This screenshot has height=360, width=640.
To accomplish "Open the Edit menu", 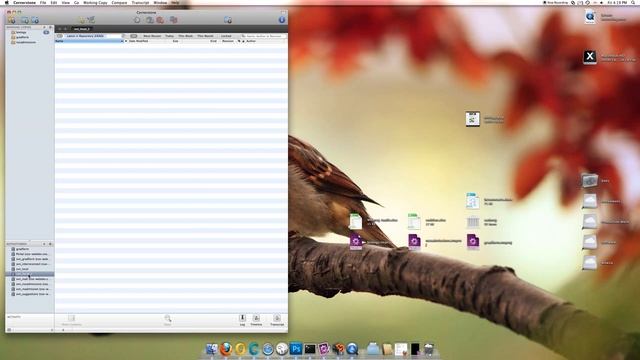I will click(x=54, y=2).
